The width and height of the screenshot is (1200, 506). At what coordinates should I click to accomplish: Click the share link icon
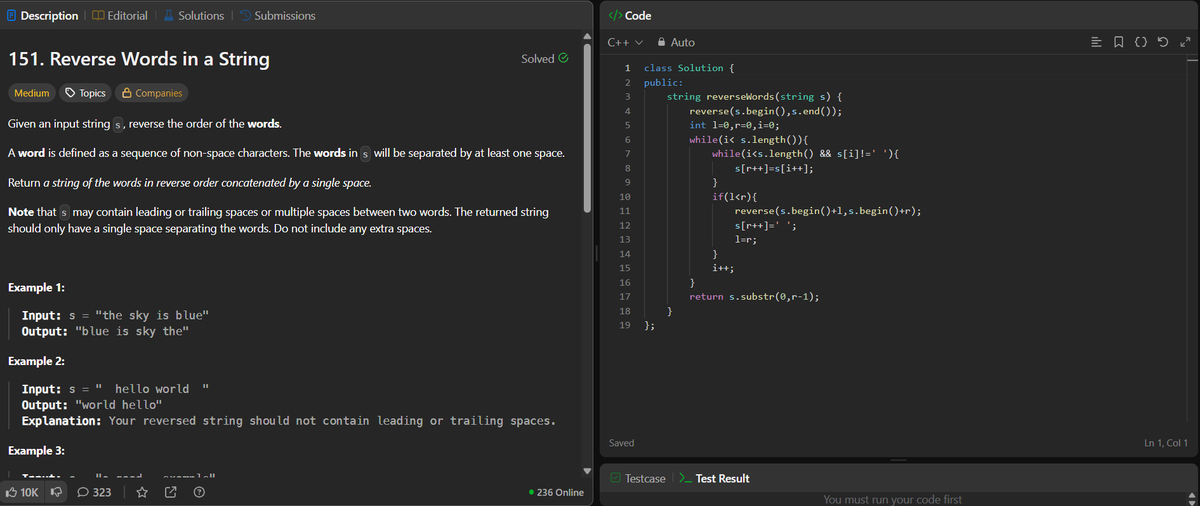tap(170, 492)
